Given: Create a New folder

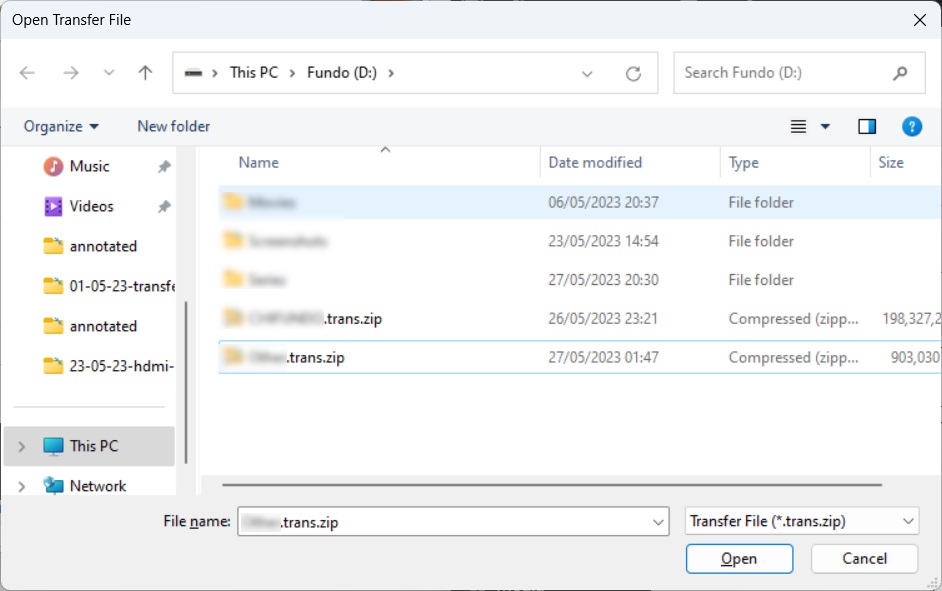Looking at the screenshot, I should pyautogui.click(x=173, y=126).
